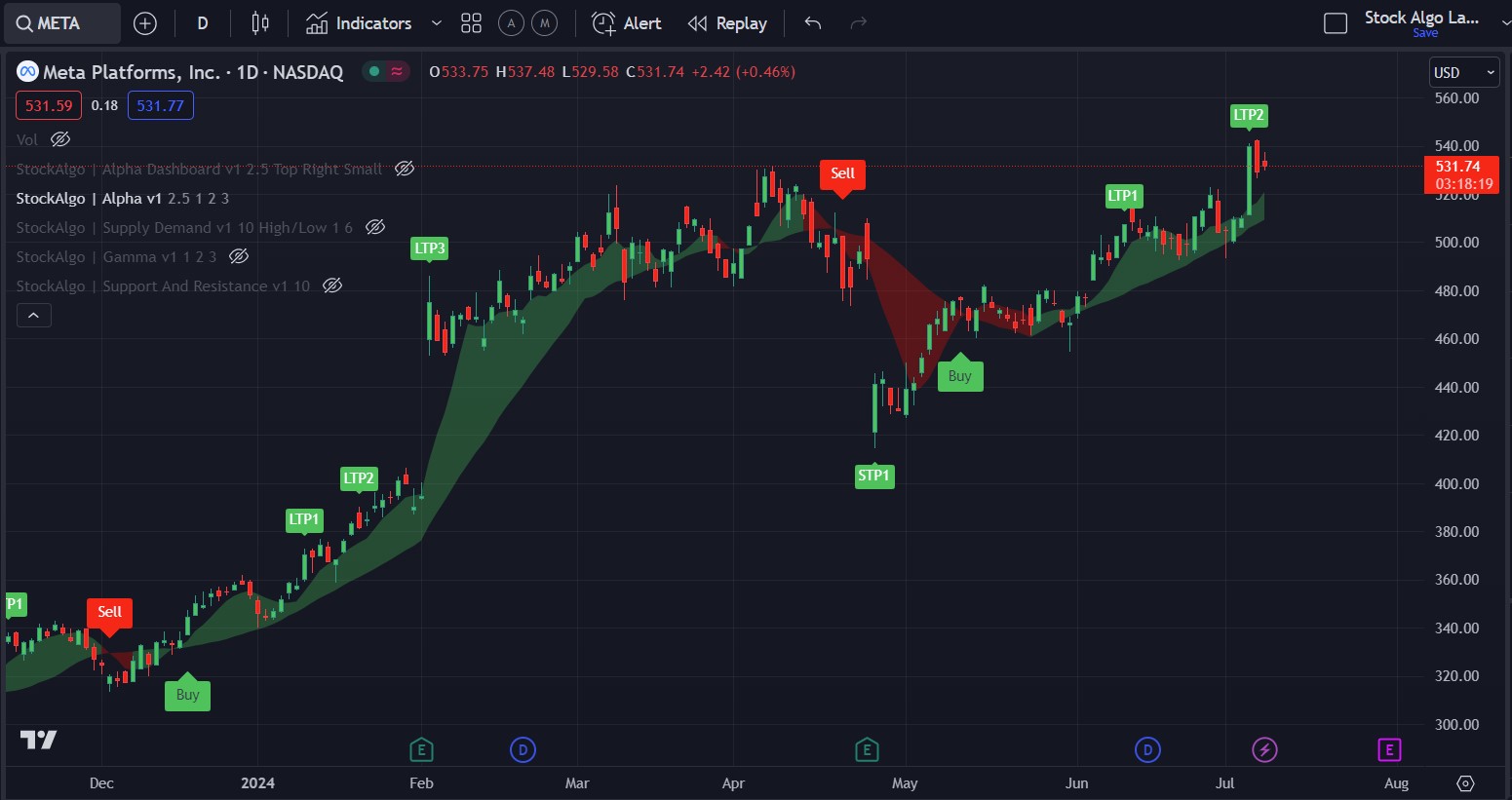This screenshot has height=800, width=1512.
Task: Open chart settings gear on time axis
Action: 1465,783
